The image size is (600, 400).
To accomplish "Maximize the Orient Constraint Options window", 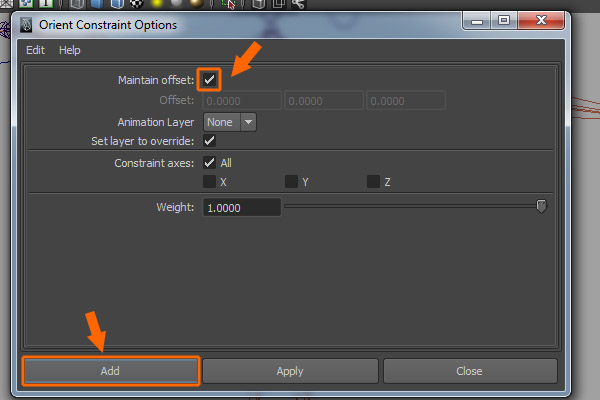I will [504, 21].
